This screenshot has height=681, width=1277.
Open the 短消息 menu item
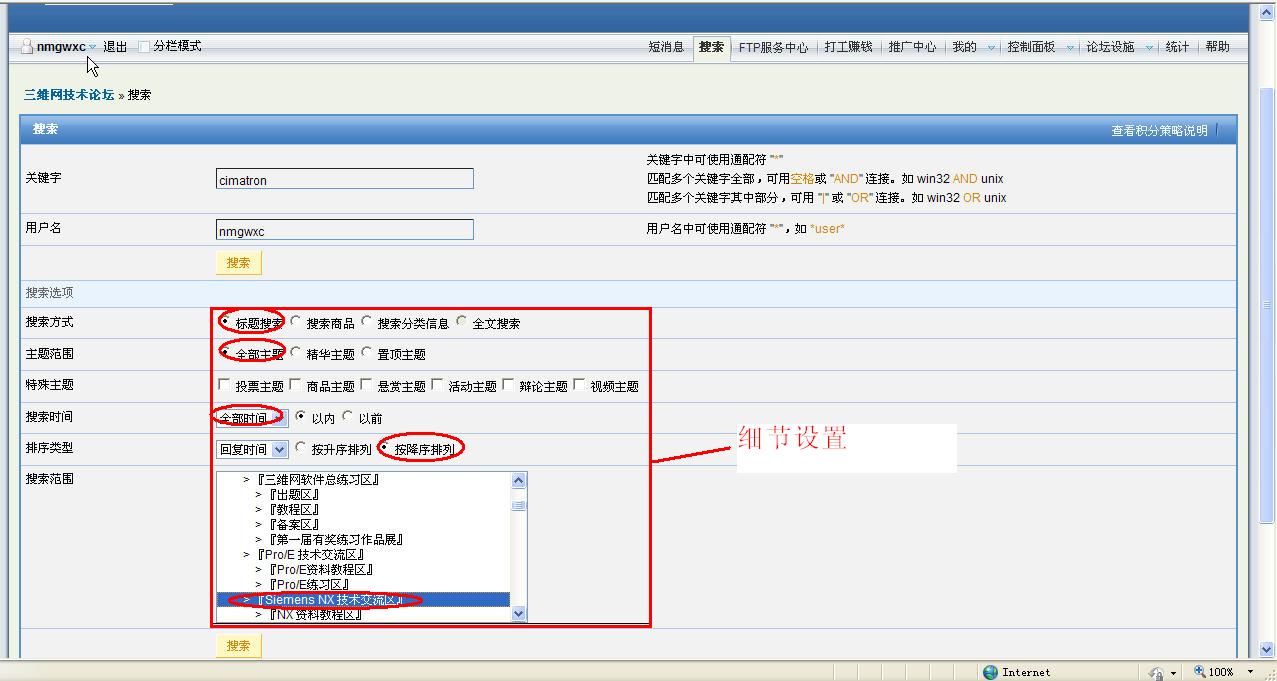[x=666, y=47]
